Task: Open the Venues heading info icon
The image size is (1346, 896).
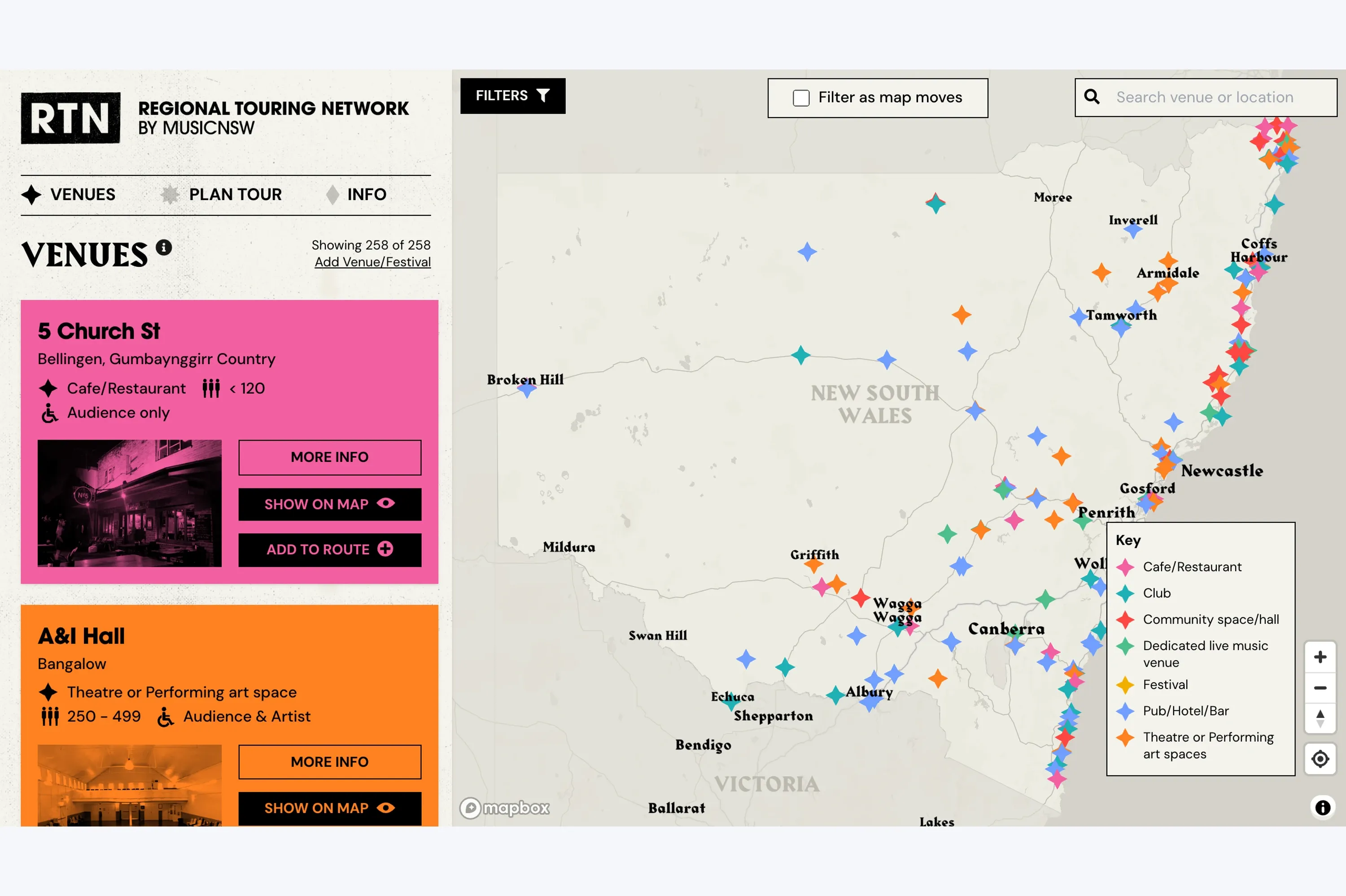Action: 164,248
